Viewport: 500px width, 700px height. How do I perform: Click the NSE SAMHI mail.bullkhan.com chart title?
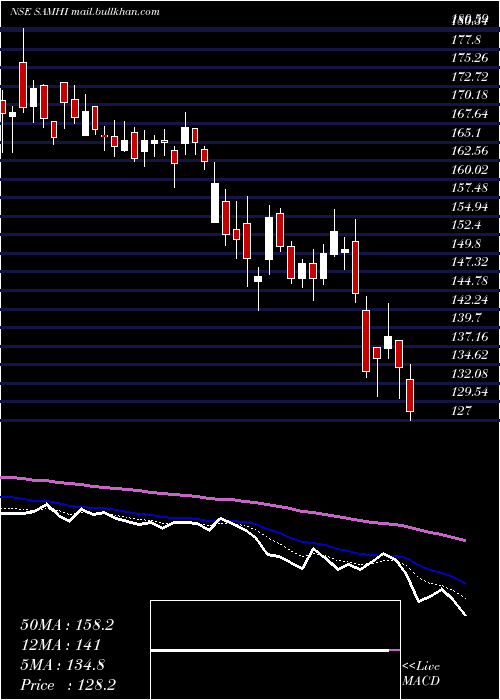pos(85,12)
